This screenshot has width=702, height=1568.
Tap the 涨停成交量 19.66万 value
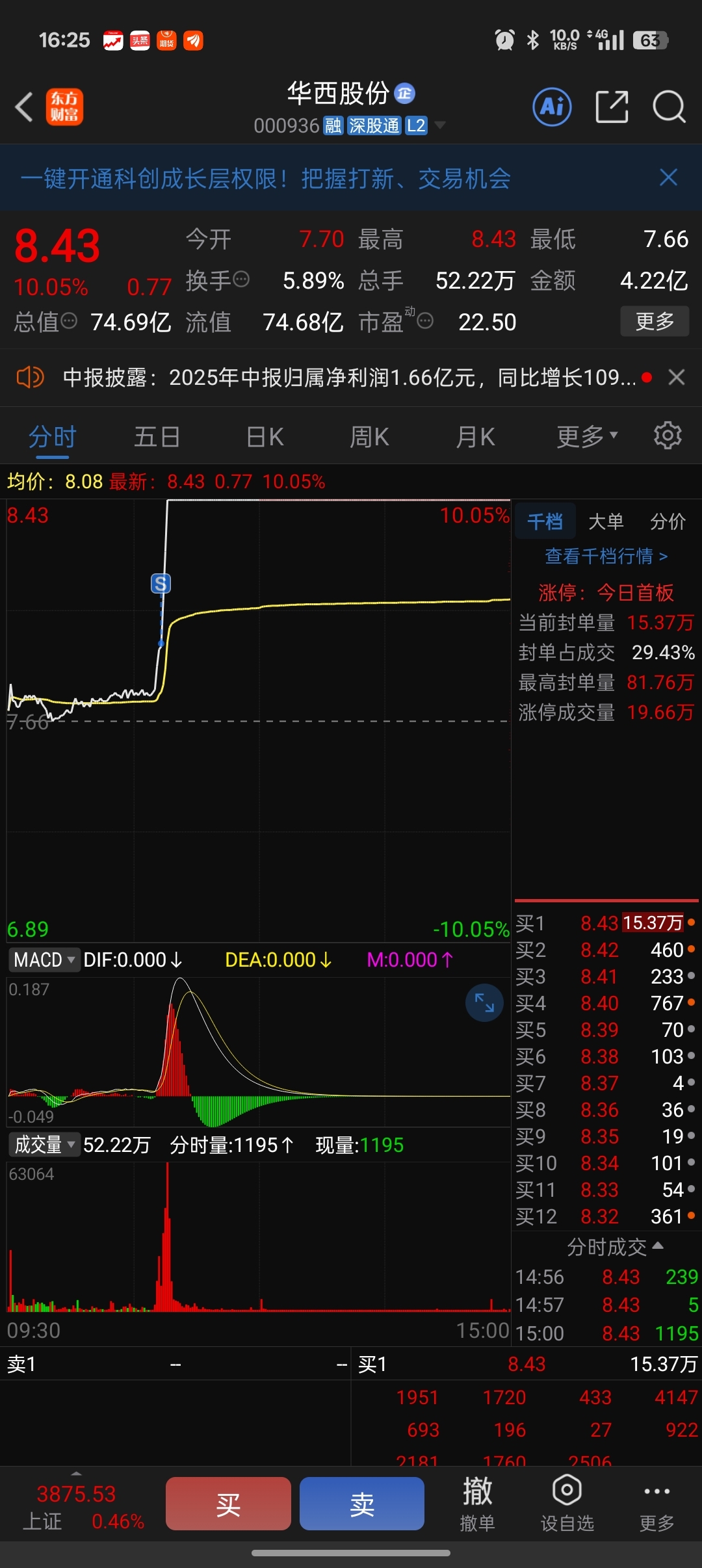[x=660, y=712]
